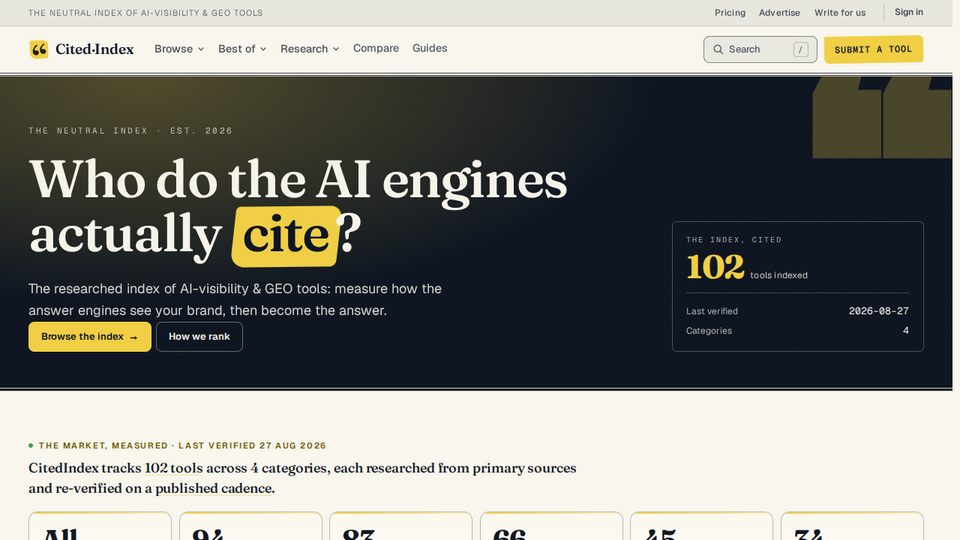Expand the Best of dropdown menu
960x540 pixels.
coord(242,49)
